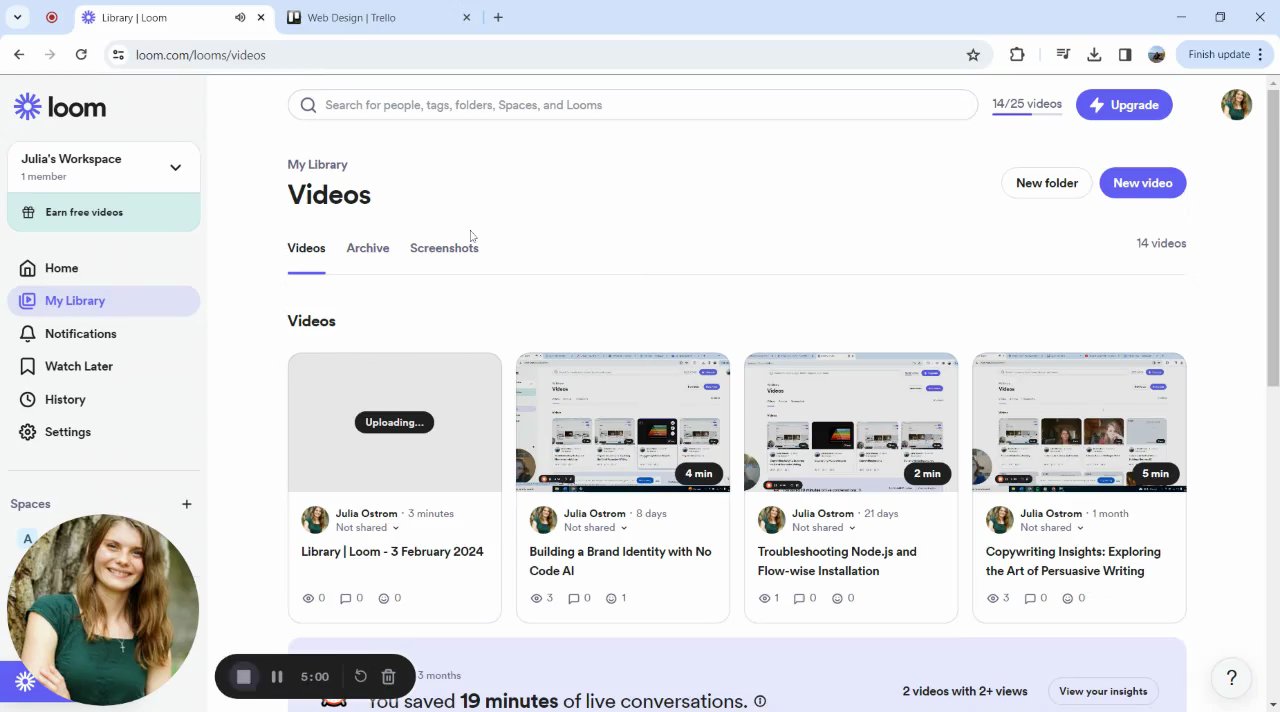Open browser extensions puzzle icon
The height and width of the screenshot is (712, 1280).
coord(1017,55)
